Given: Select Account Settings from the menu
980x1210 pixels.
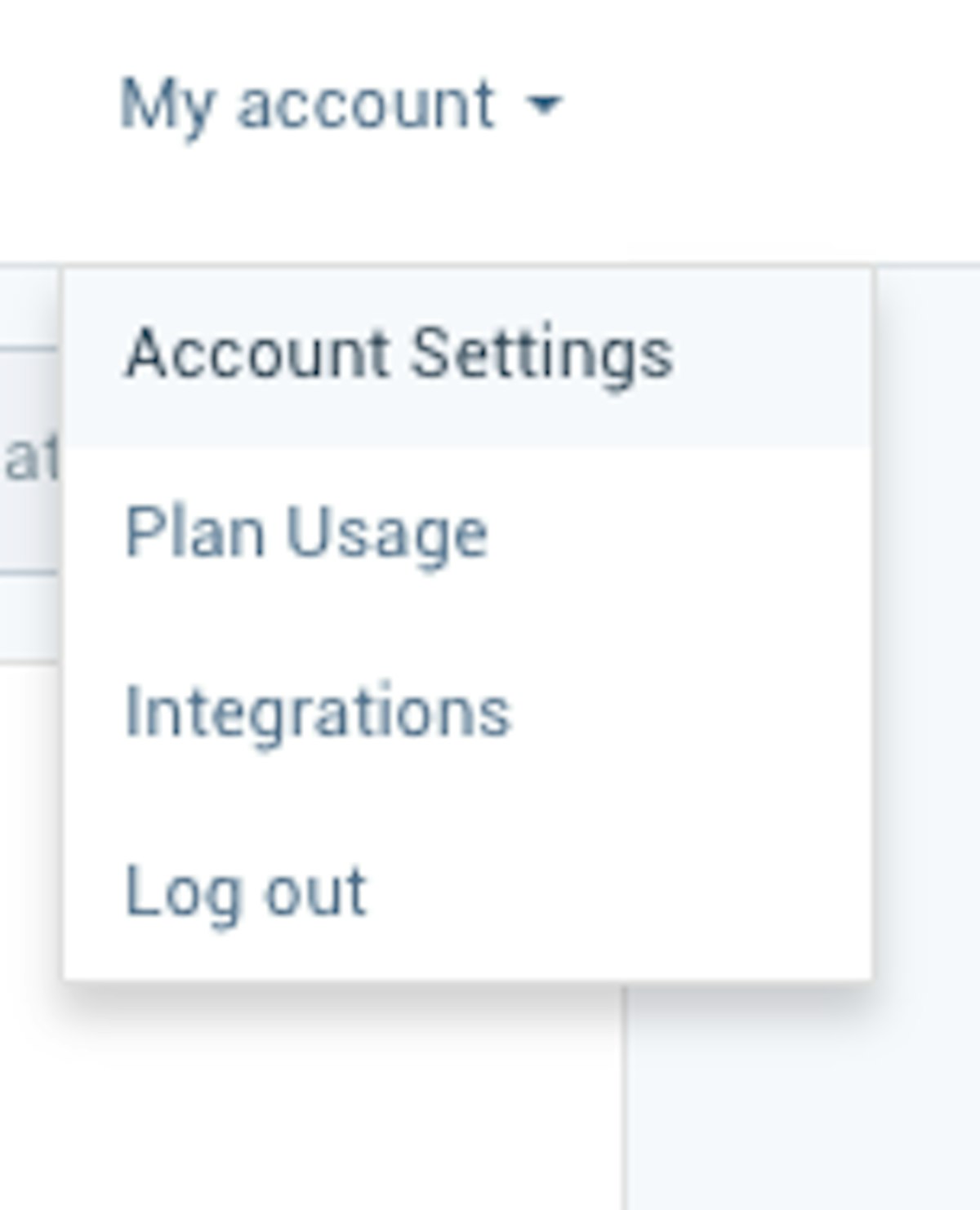Looking at the screenshot, I should [402, 353].
